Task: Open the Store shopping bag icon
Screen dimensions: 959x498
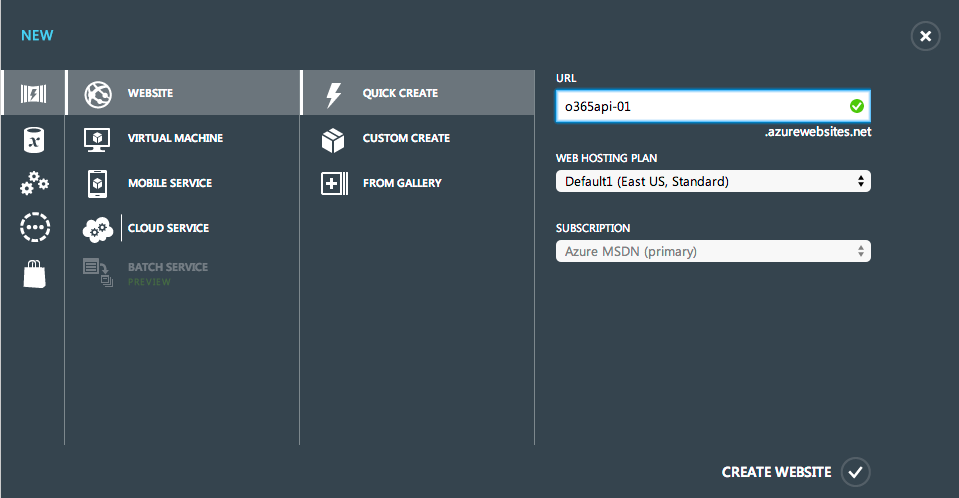Action: click(34, 273)
